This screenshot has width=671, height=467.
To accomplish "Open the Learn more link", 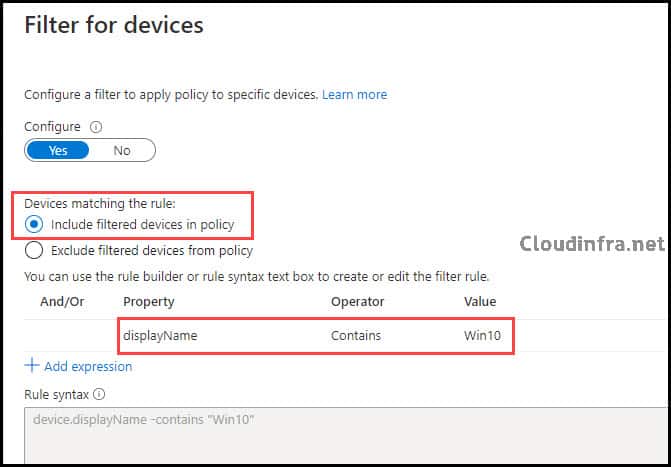I will point(354,95).
